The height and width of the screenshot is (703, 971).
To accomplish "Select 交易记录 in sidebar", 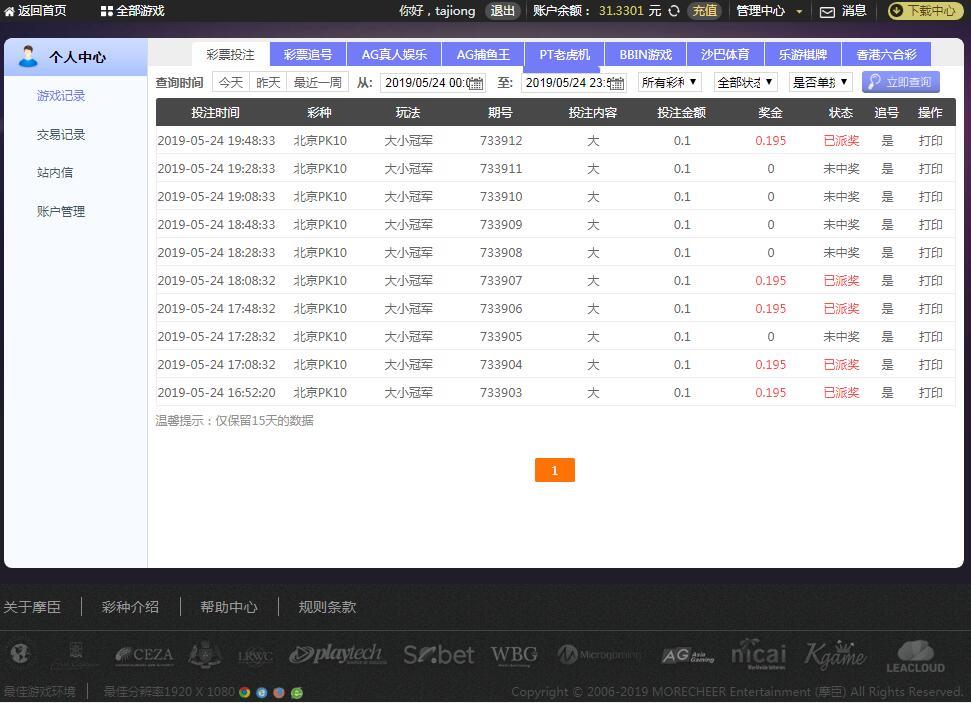I will [61, 134].
